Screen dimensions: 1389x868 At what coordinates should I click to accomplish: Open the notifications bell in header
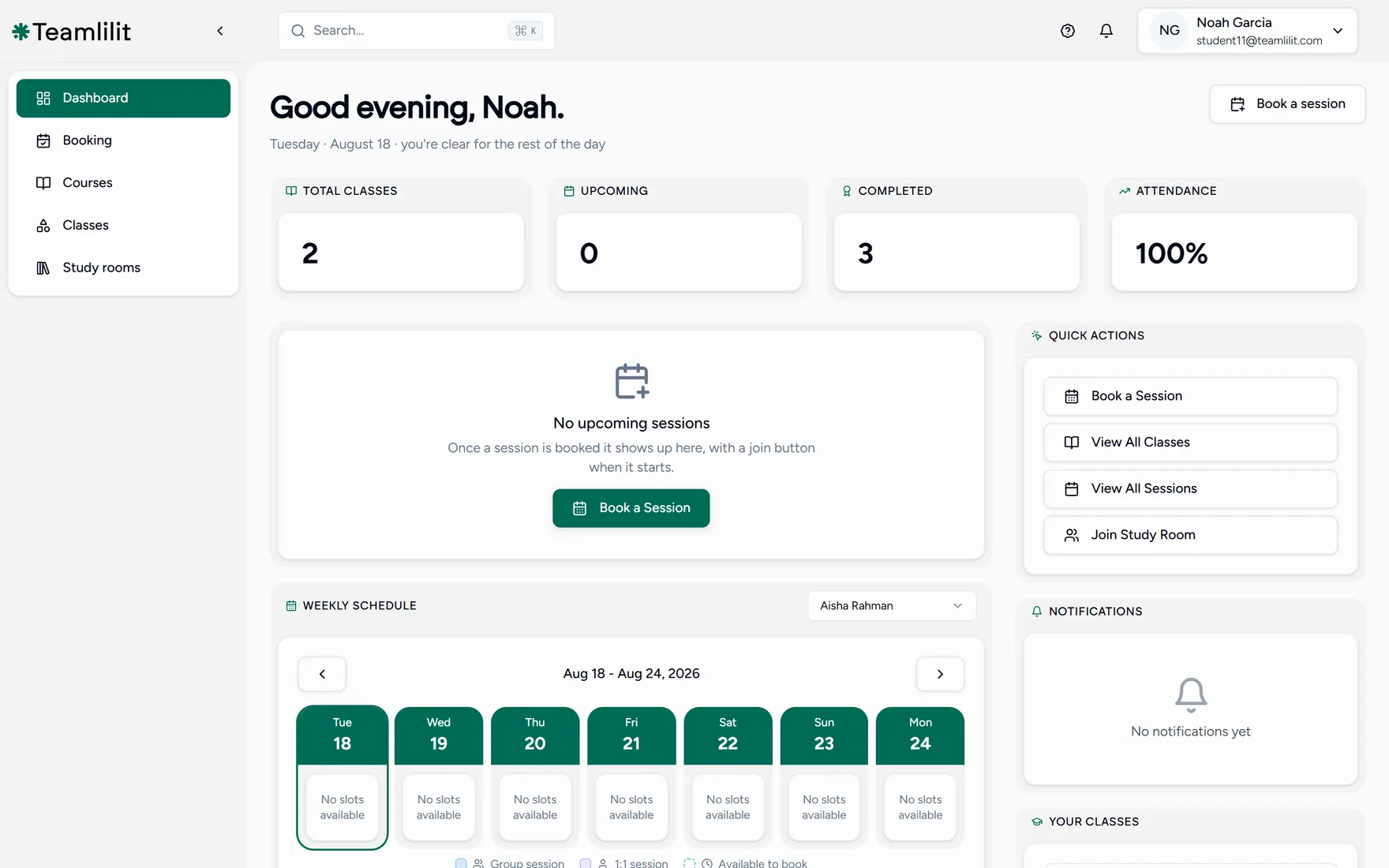(1106, 31)
